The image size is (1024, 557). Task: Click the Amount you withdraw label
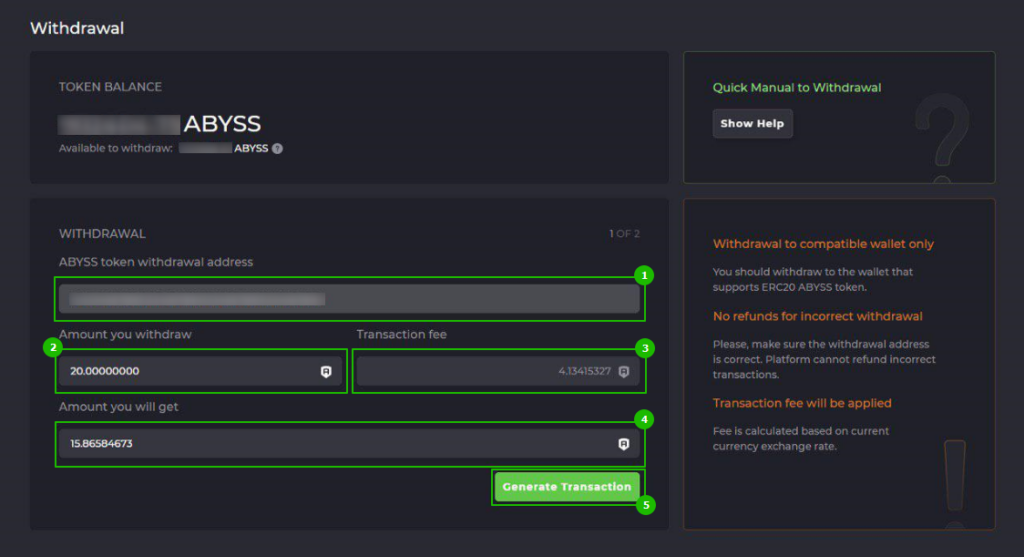(125, 334)
